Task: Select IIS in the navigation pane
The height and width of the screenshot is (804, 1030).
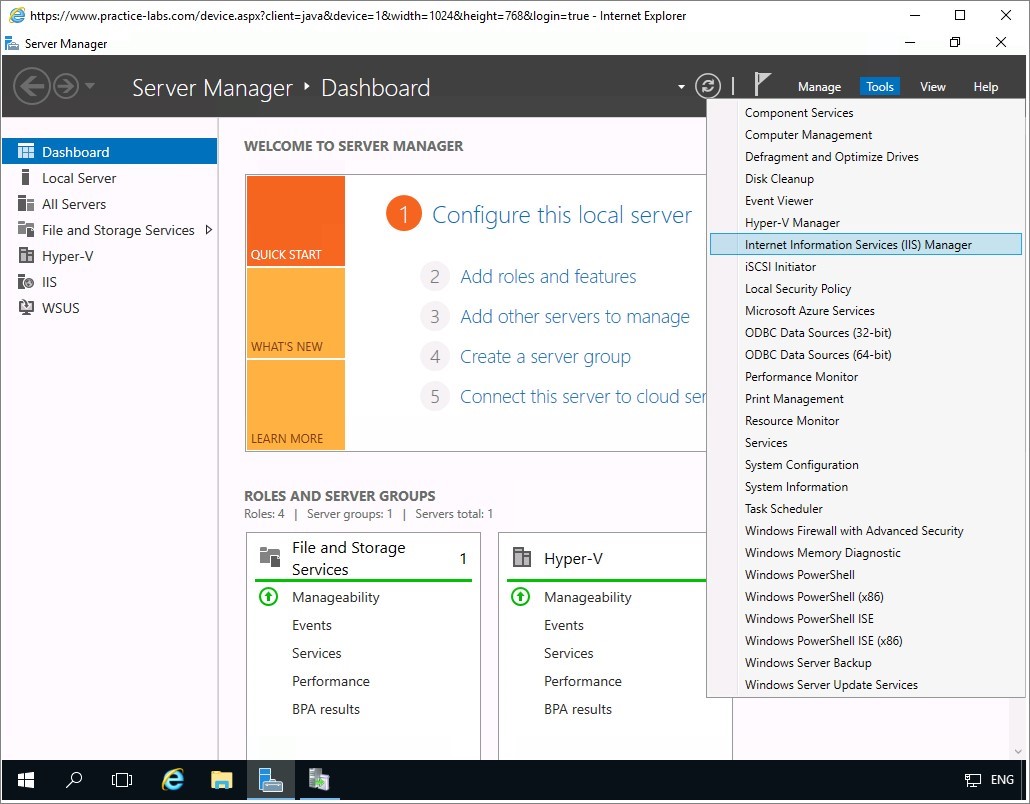Action: pyautogui.click(x=49, y=282)
